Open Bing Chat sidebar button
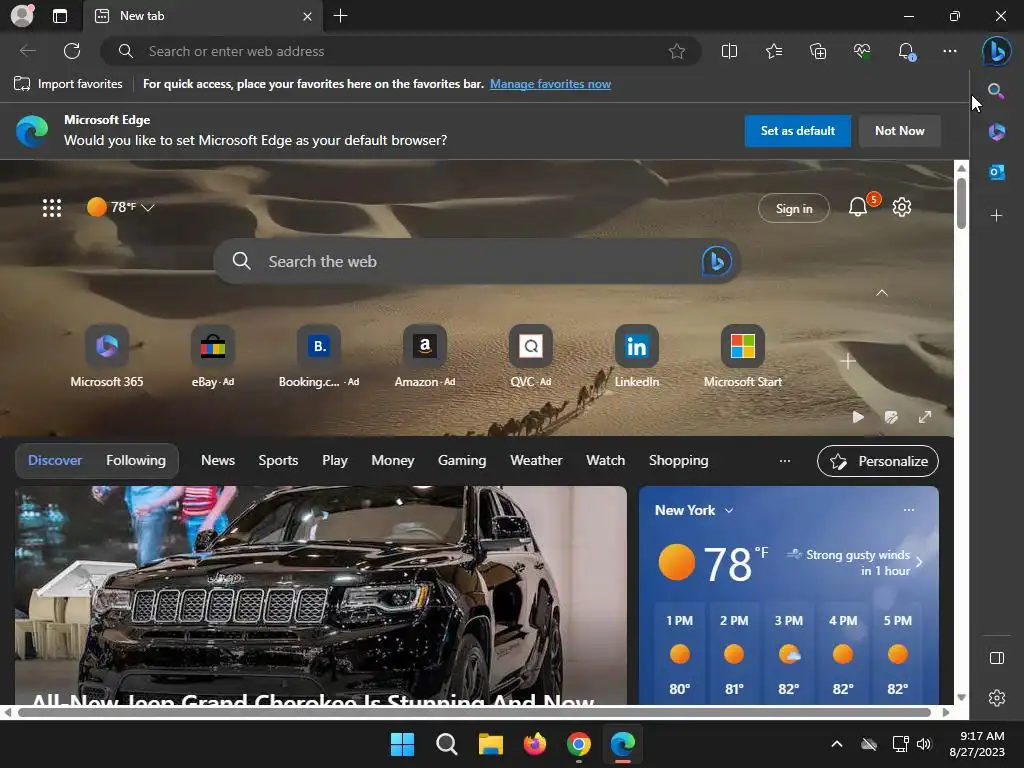Viewport: 1024px width, 768px height. [997, 51]
